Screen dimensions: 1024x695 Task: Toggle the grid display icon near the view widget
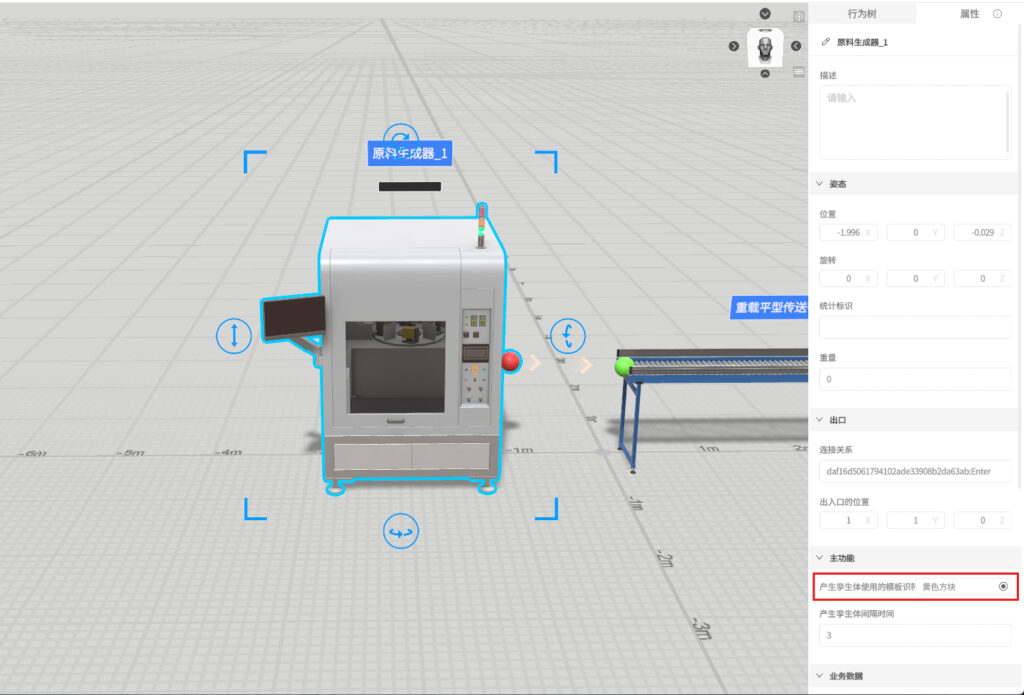point(799,72)
